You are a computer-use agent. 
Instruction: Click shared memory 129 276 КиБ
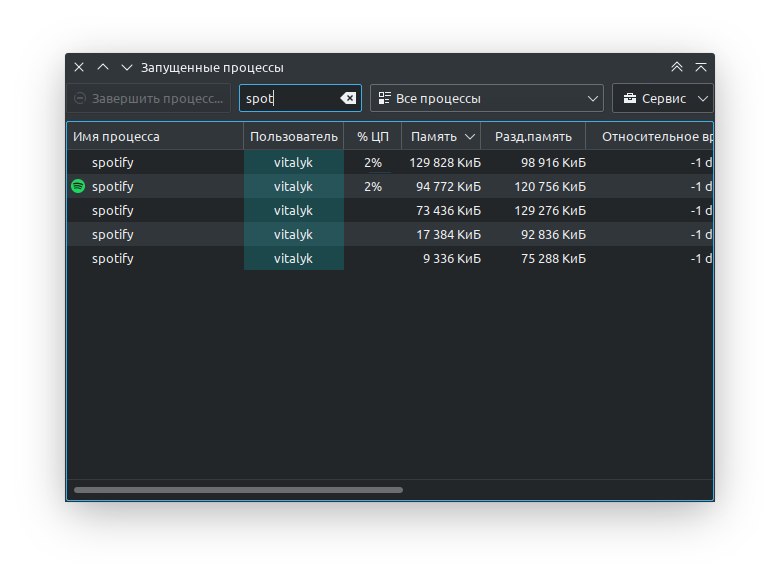550,210
